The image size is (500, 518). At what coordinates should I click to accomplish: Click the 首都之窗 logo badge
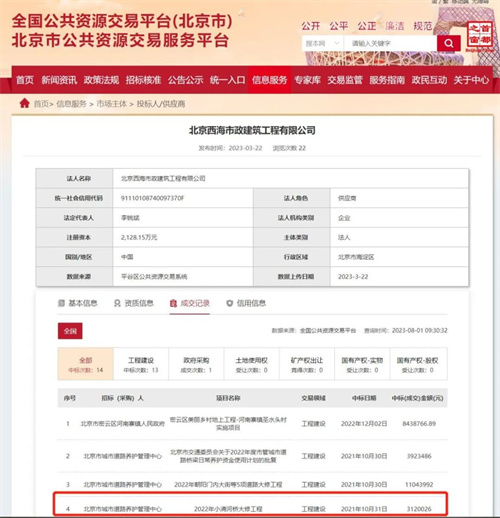pyautogui.click(x=480, y=36)
